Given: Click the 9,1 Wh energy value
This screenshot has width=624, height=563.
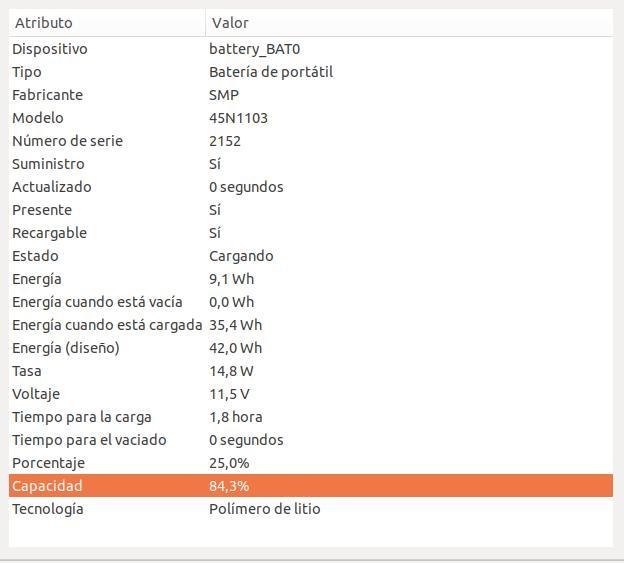Looking at the screenshot, I should pos(232,279).
